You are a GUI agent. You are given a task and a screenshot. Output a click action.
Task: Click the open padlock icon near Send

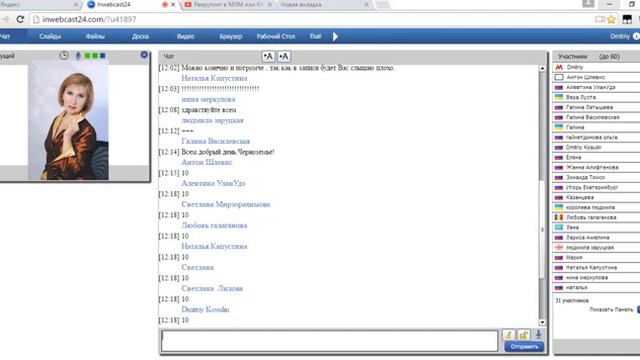(524, 335)
